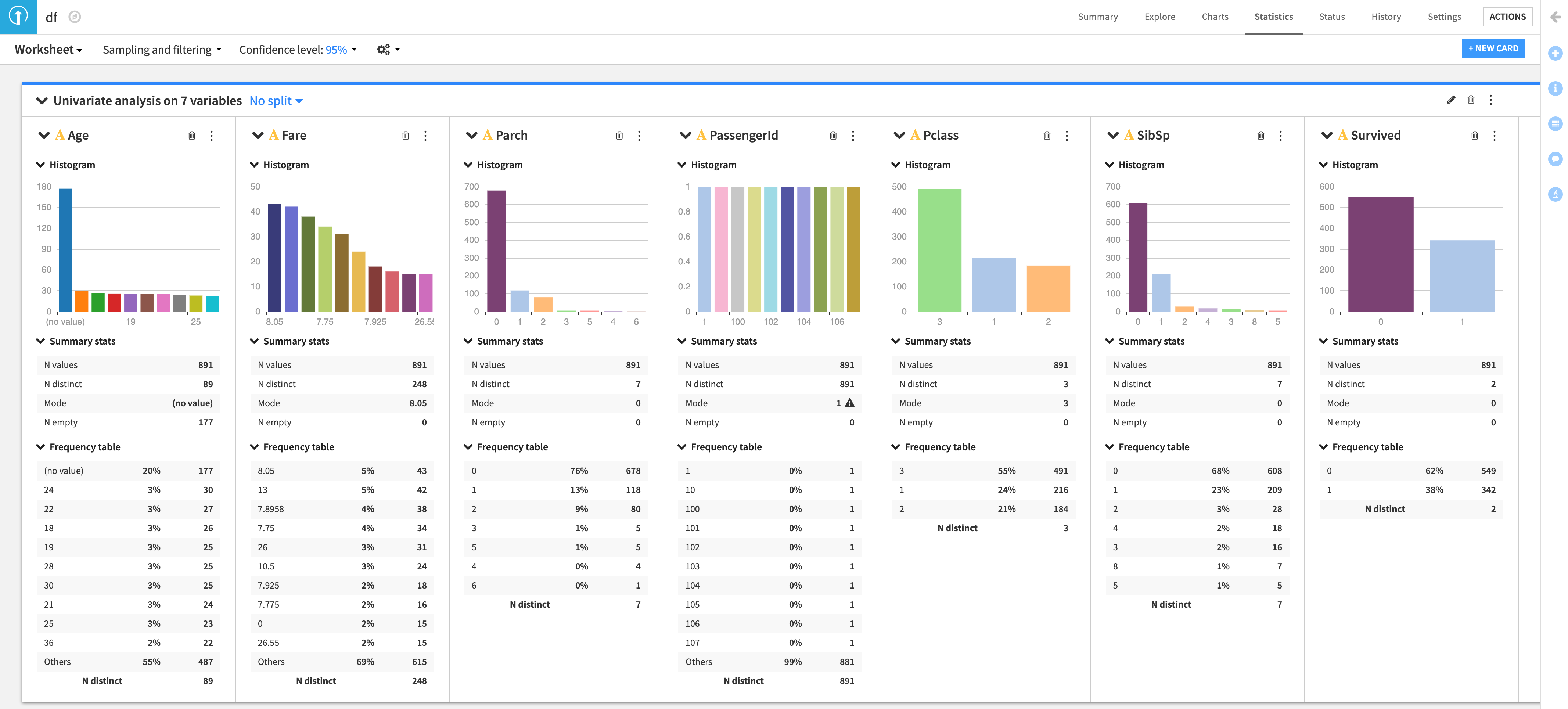
Task: Open the info panel in right sidebar
Action: pos(1555,89)
